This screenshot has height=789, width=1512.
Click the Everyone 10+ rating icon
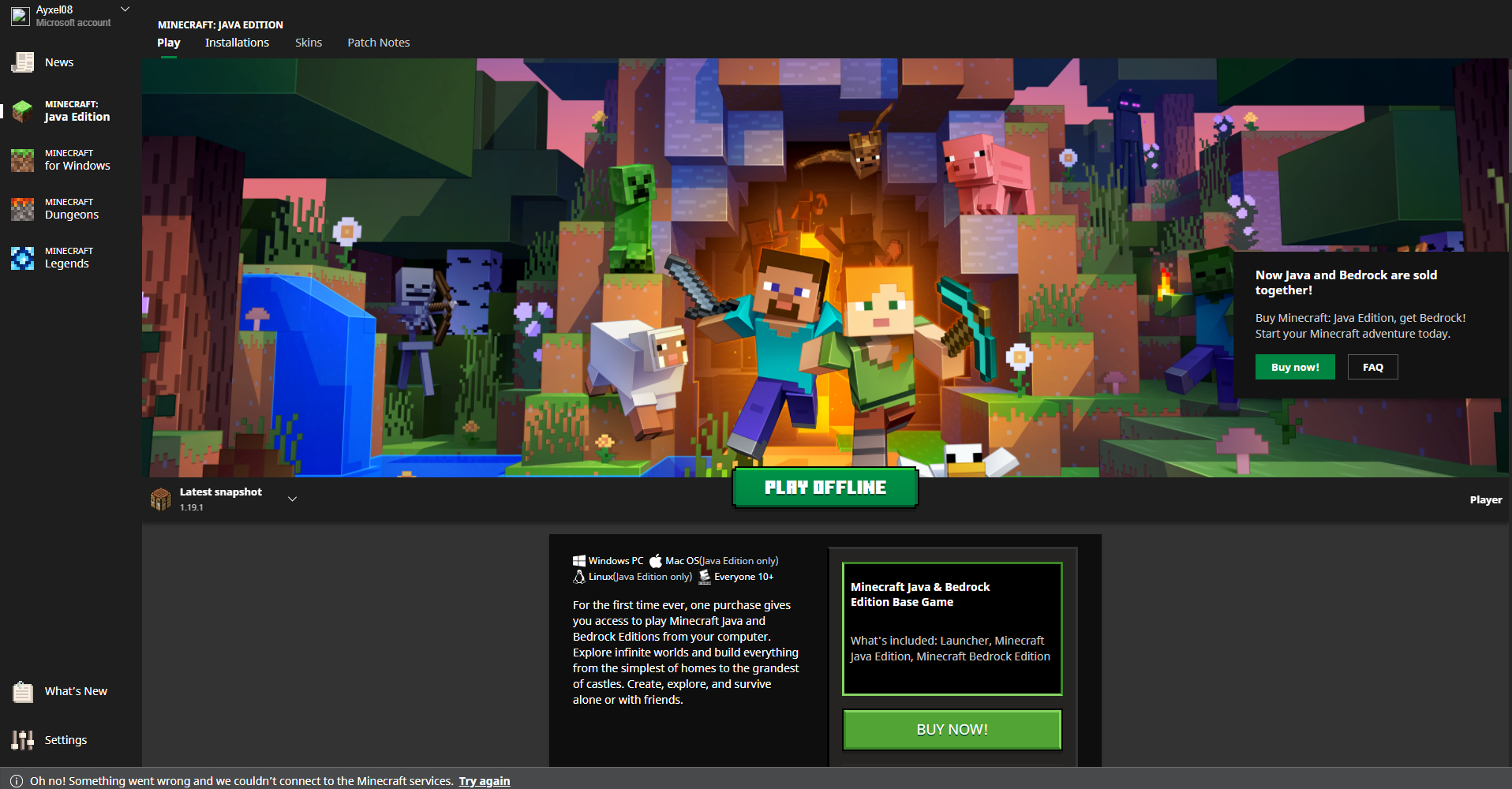[x=705, y=577]
